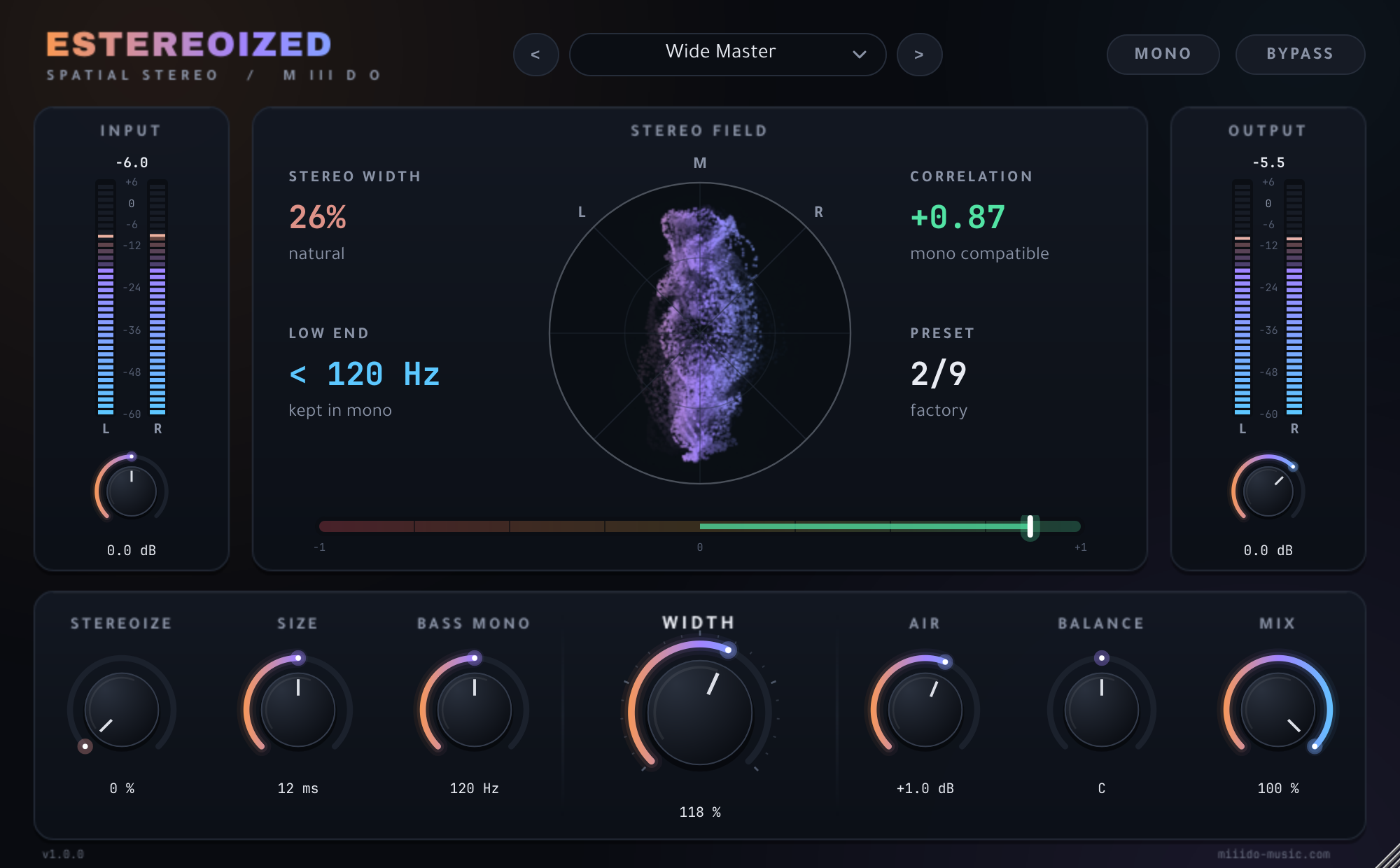
Task: Click the Output 0.0 dB value
Action: tap(1268, 550)
